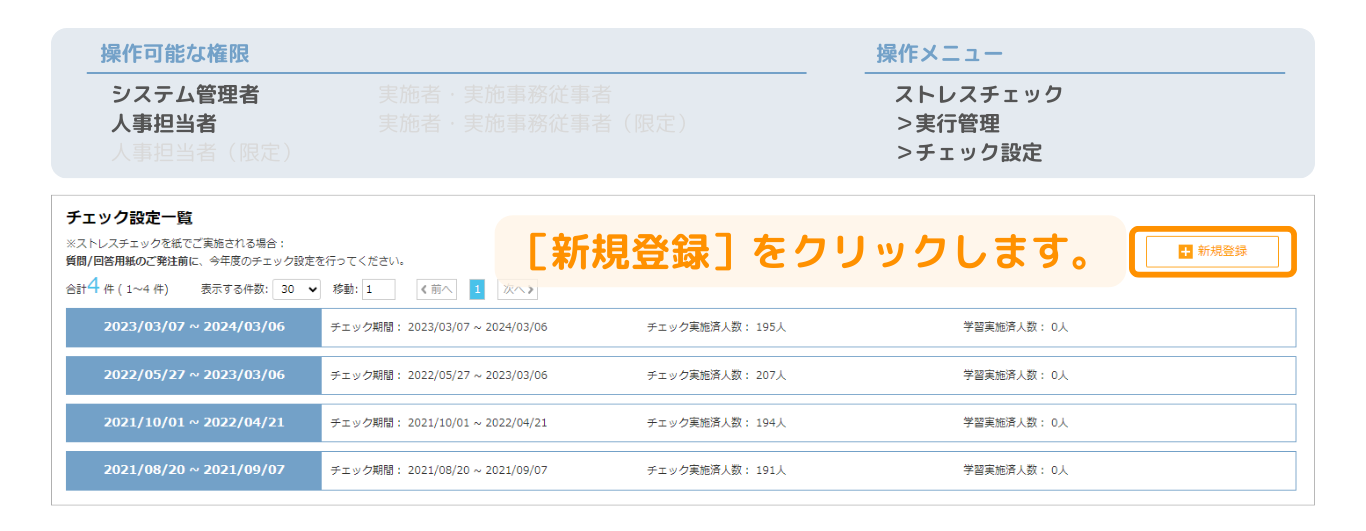Image resolution: width=1366 pixels, height=531 pixels.
Task: Select page 1 in the pagination
Action: coord(477,290)
